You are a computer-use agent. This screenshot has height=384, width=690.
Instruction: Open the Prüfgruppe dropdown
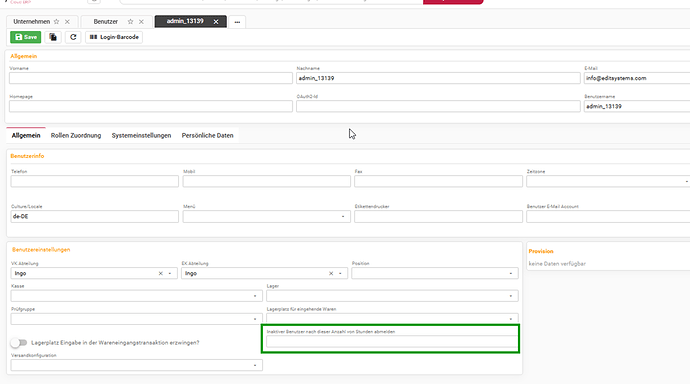click(x=136, y=319)
